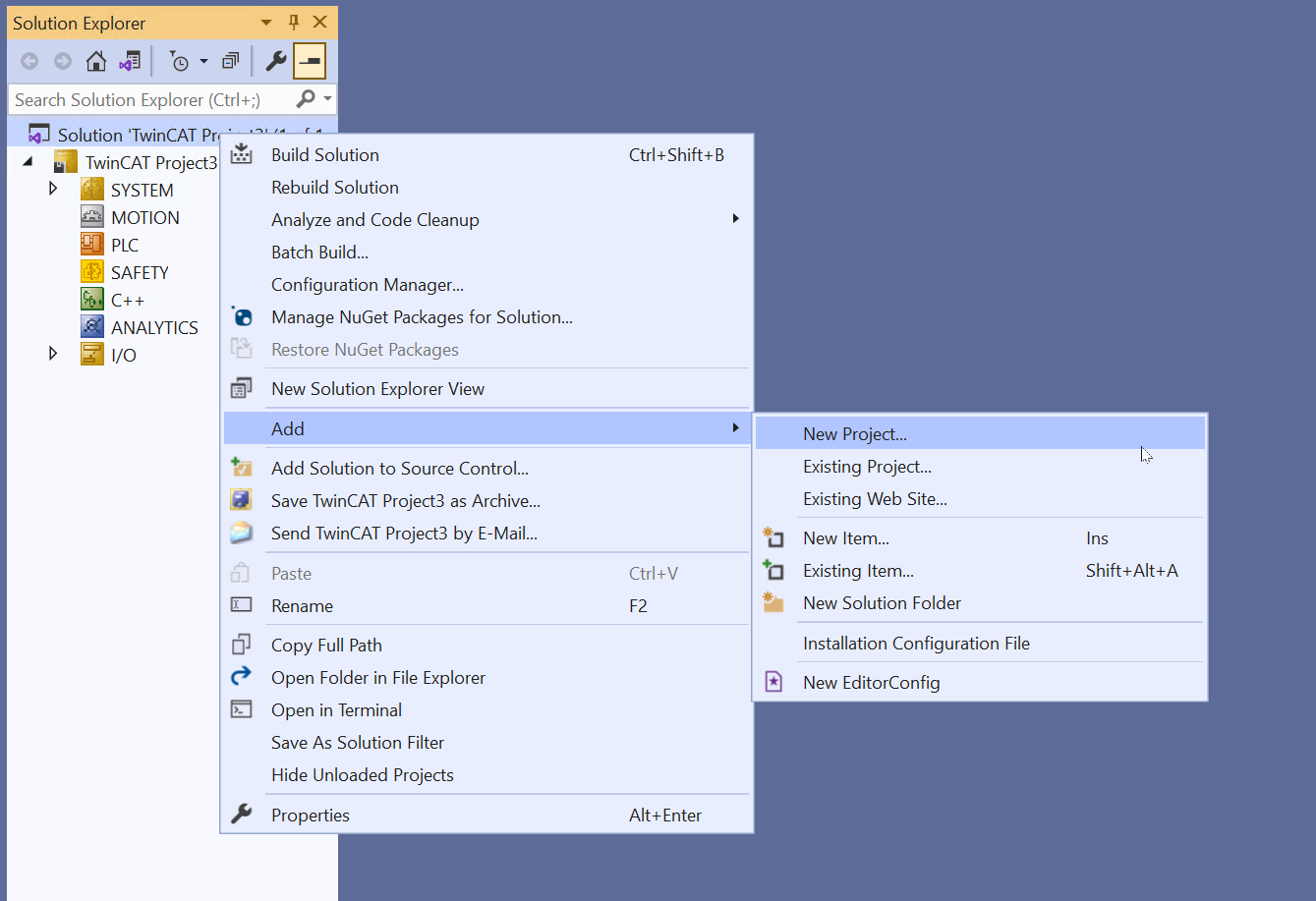This screenshot has height=901, width=1316.
Task: Choose Rename from the context menu
Action: [x=486, y=605]
